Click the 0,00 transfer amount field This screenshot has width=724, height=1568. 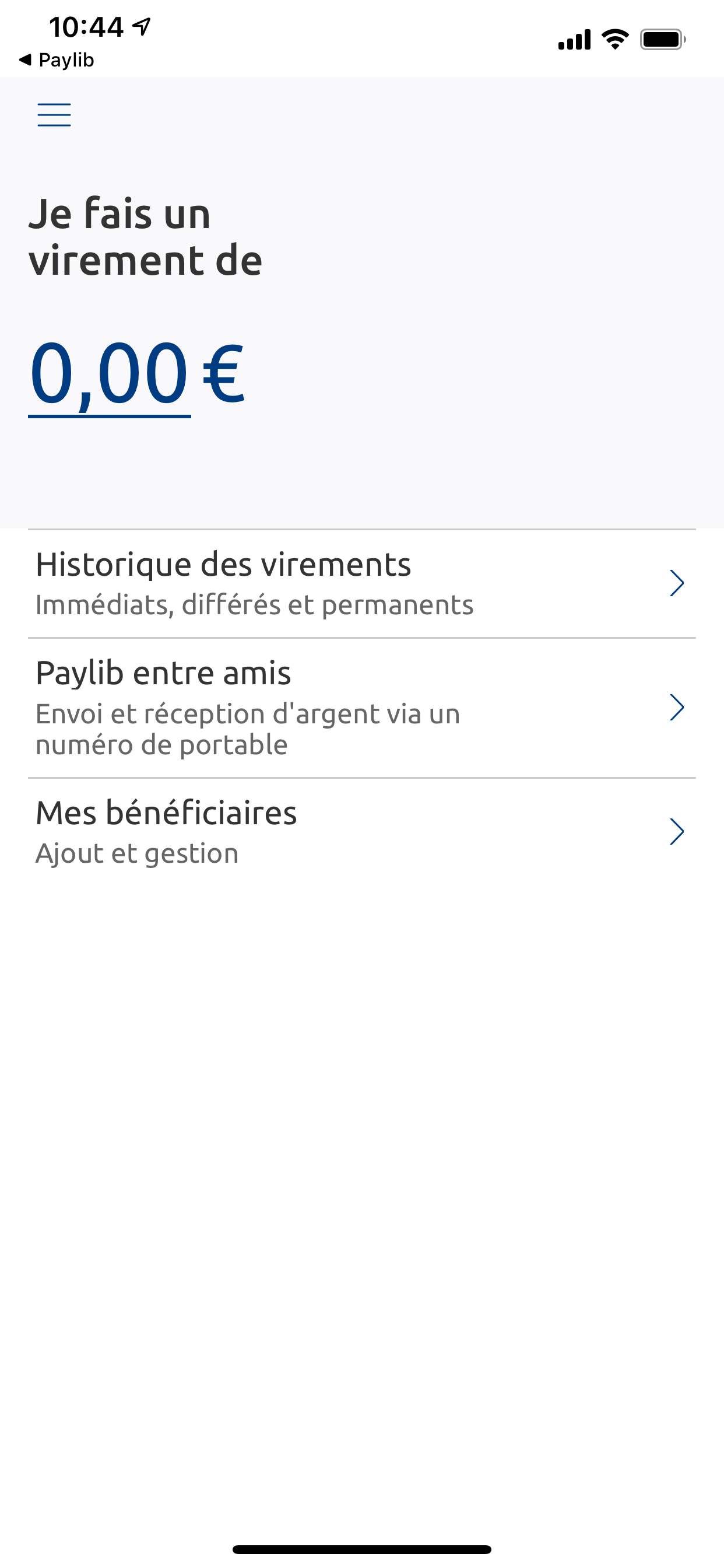click(x=110, y=373)
